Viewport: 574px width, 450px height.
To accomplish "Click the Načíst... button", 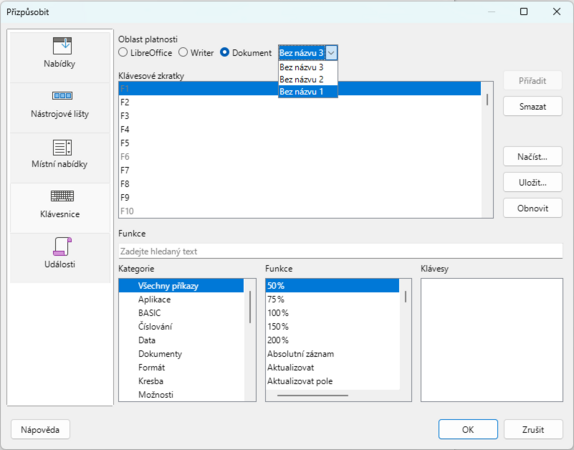I will click(x=533, y=157).
